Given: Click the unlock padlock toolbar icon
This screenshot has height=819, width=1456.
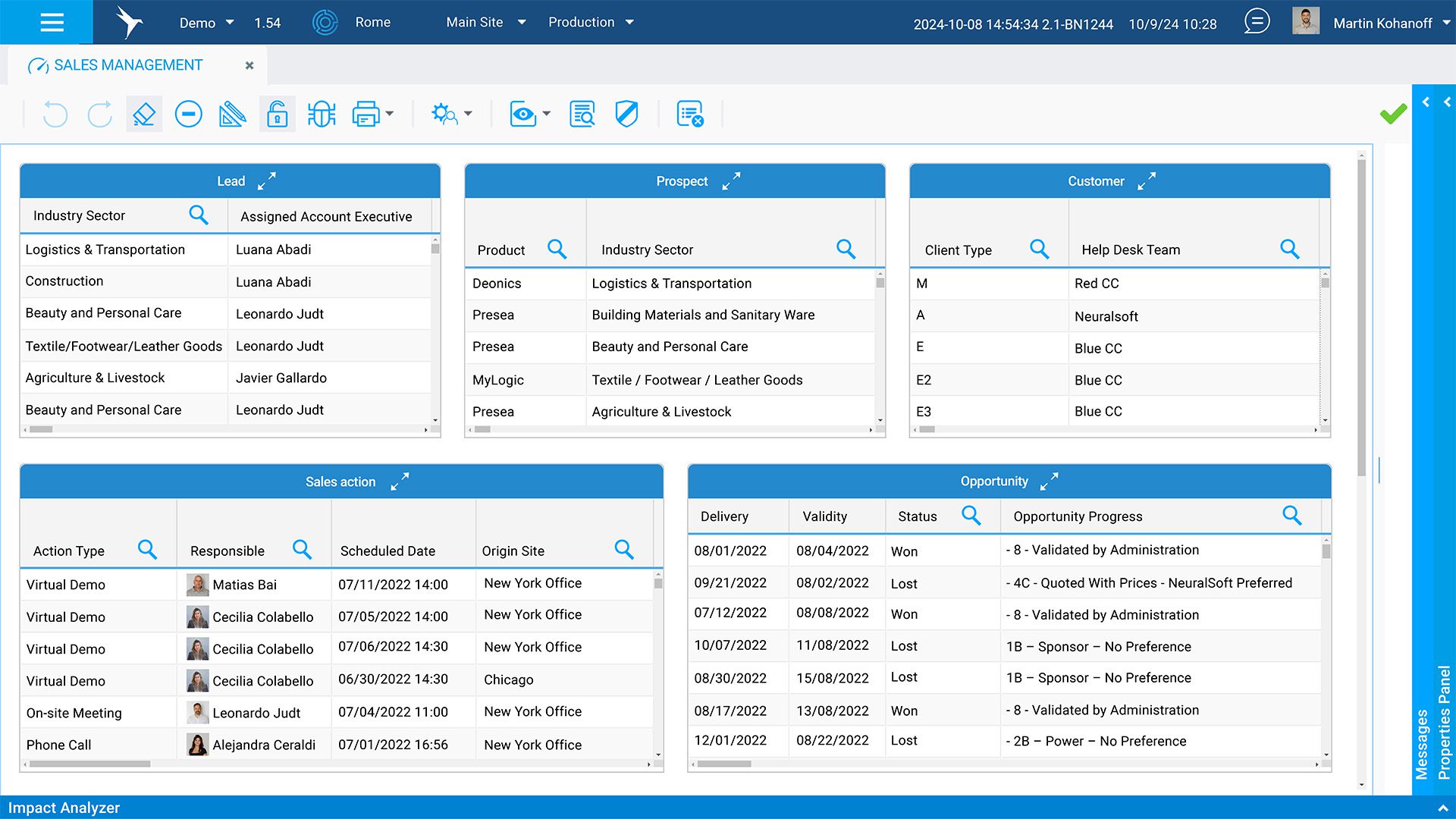Looking at the screenshot, I should click(277, 115).
